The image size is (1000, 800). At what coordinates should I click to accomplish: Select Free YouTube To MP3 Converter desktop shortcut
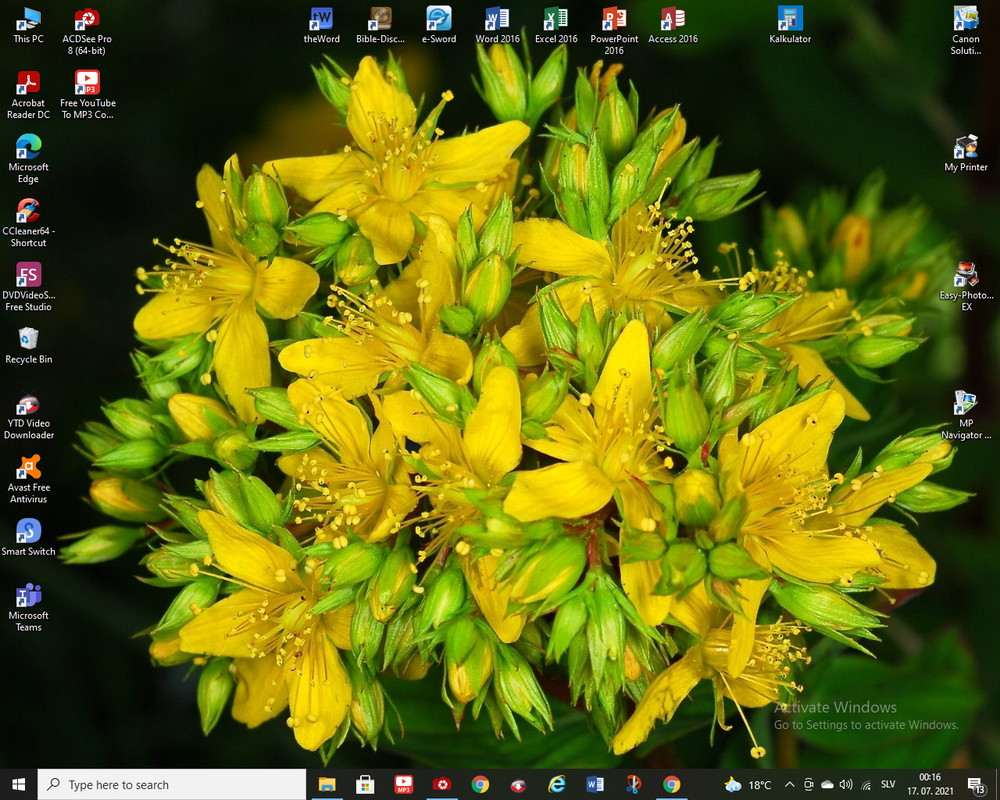(87, 95)
